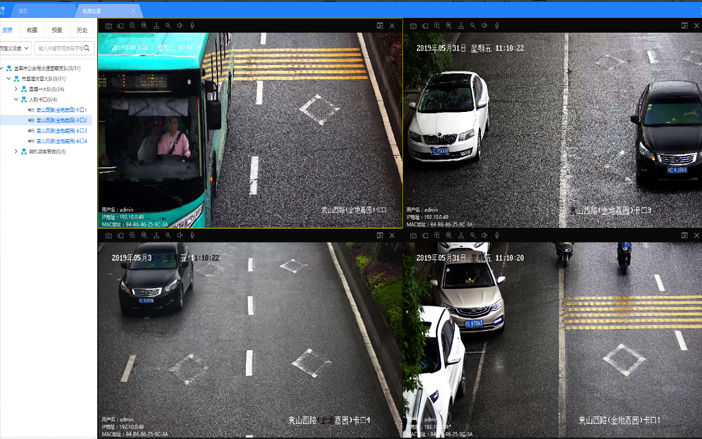Screen dimensions: 702x439
Task: Click fullscreen icon of top-right video pane
Action: point(685,26)
